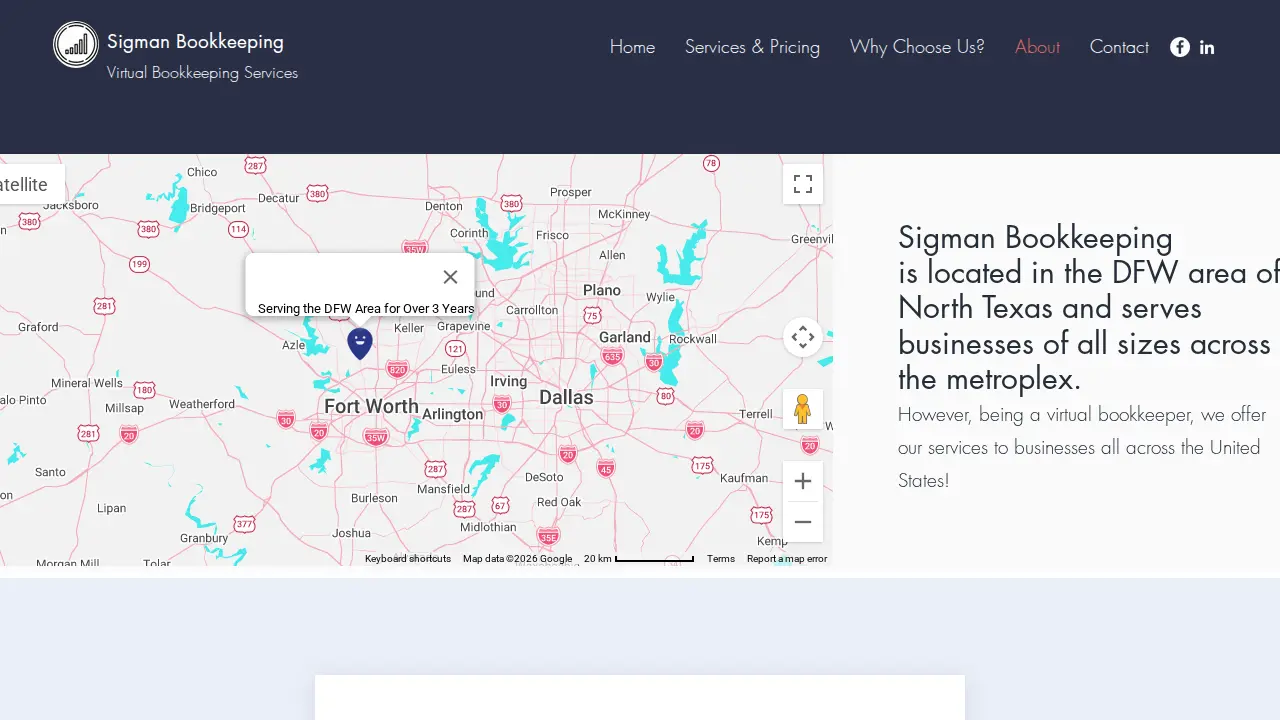Click the Dallas label on map
The width and height of the screenshot is (1280, 720).
tap(566, 397)
